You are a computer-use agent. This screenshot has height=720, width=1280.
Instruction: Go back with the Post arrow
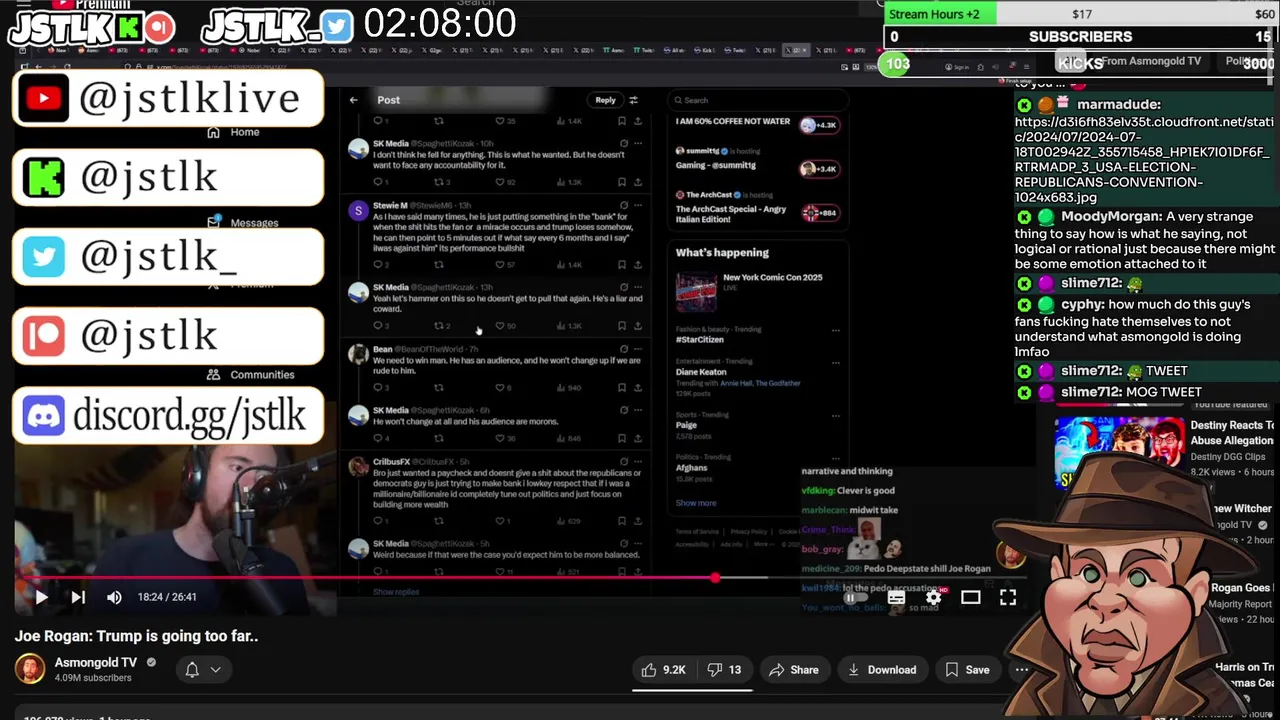click(353, 100)
